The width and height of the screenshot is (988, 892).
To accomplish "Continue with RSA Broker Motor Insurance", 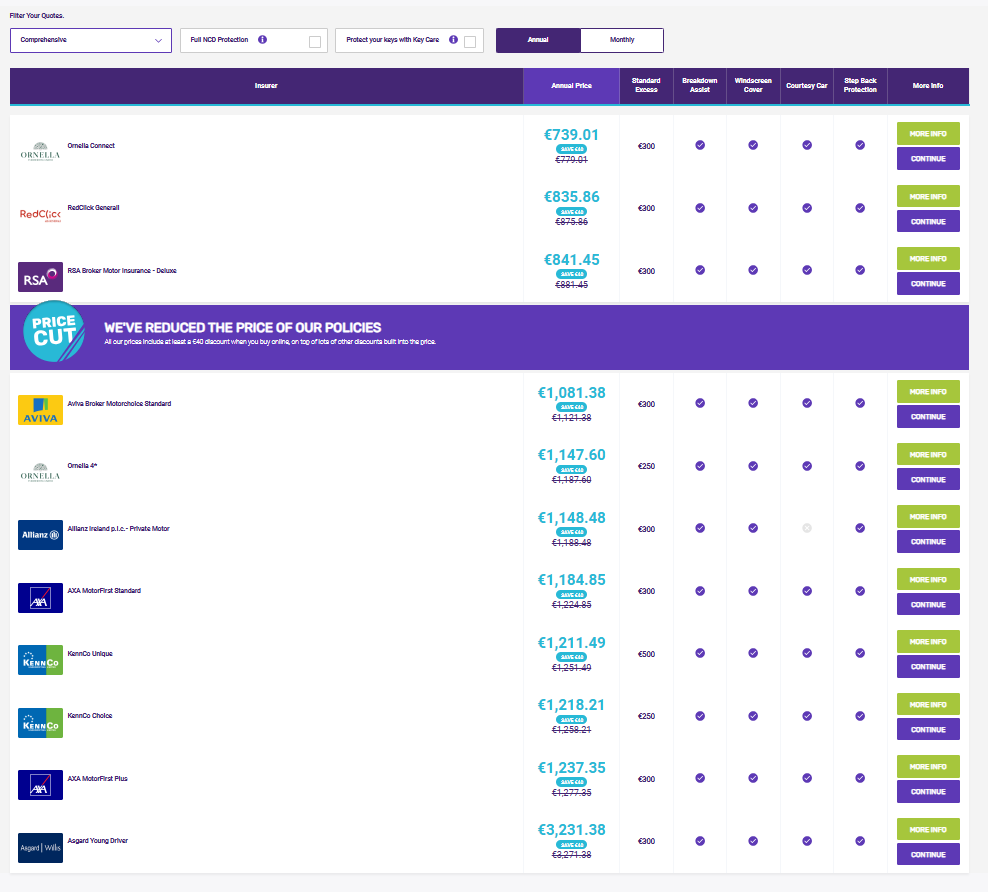I will pos(928,284).
